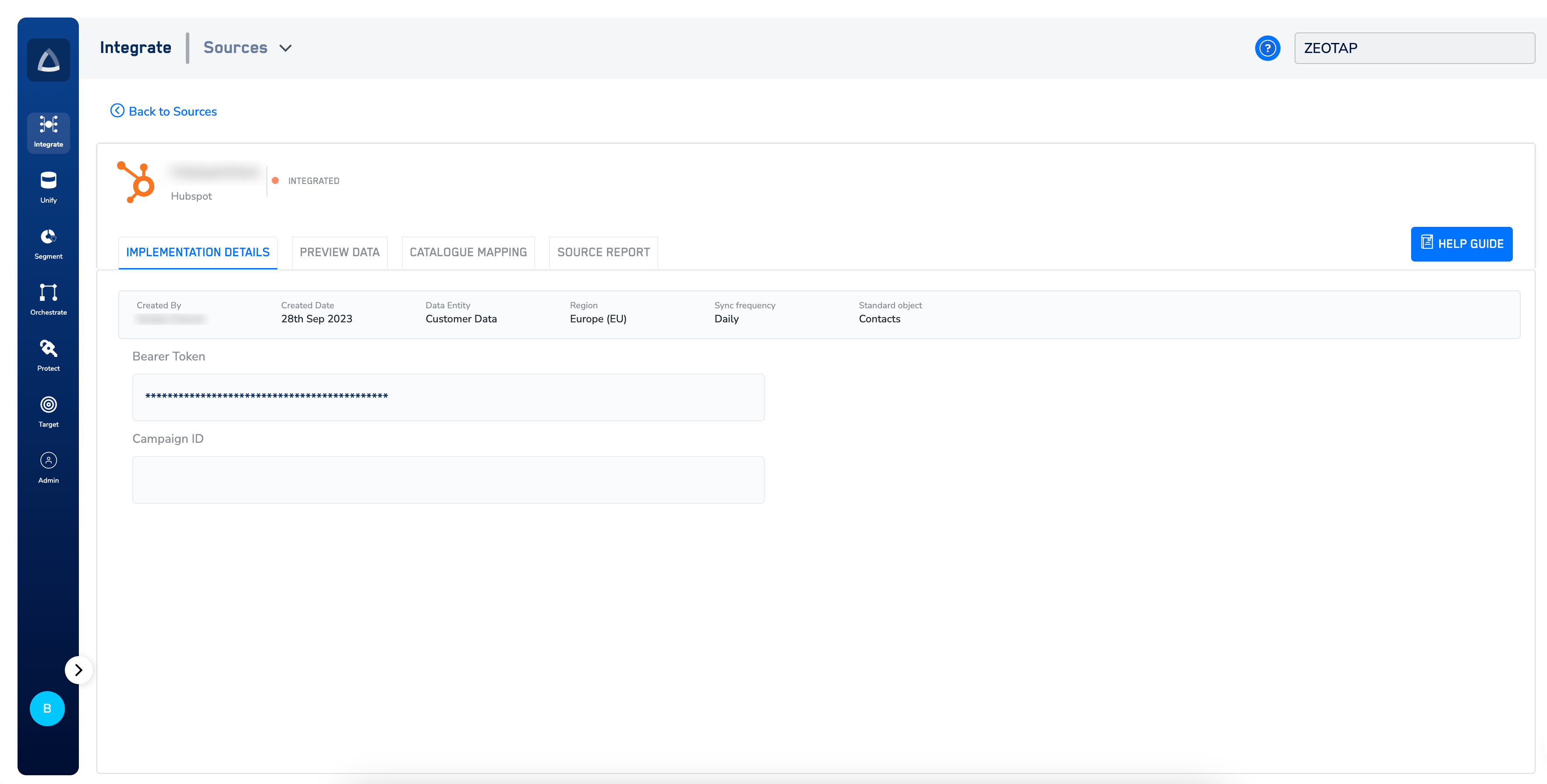Viewport: 1547px width, 784px height.
Task: Click the Zeotap logo at sidebar top
Action: (x=48, y=60)
